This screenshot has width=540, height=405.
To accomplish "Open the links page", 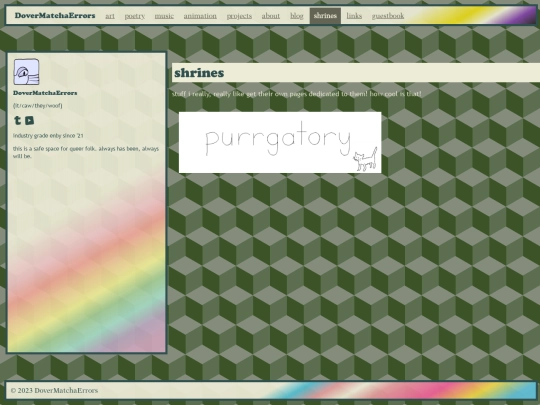I will click(354, 16).
